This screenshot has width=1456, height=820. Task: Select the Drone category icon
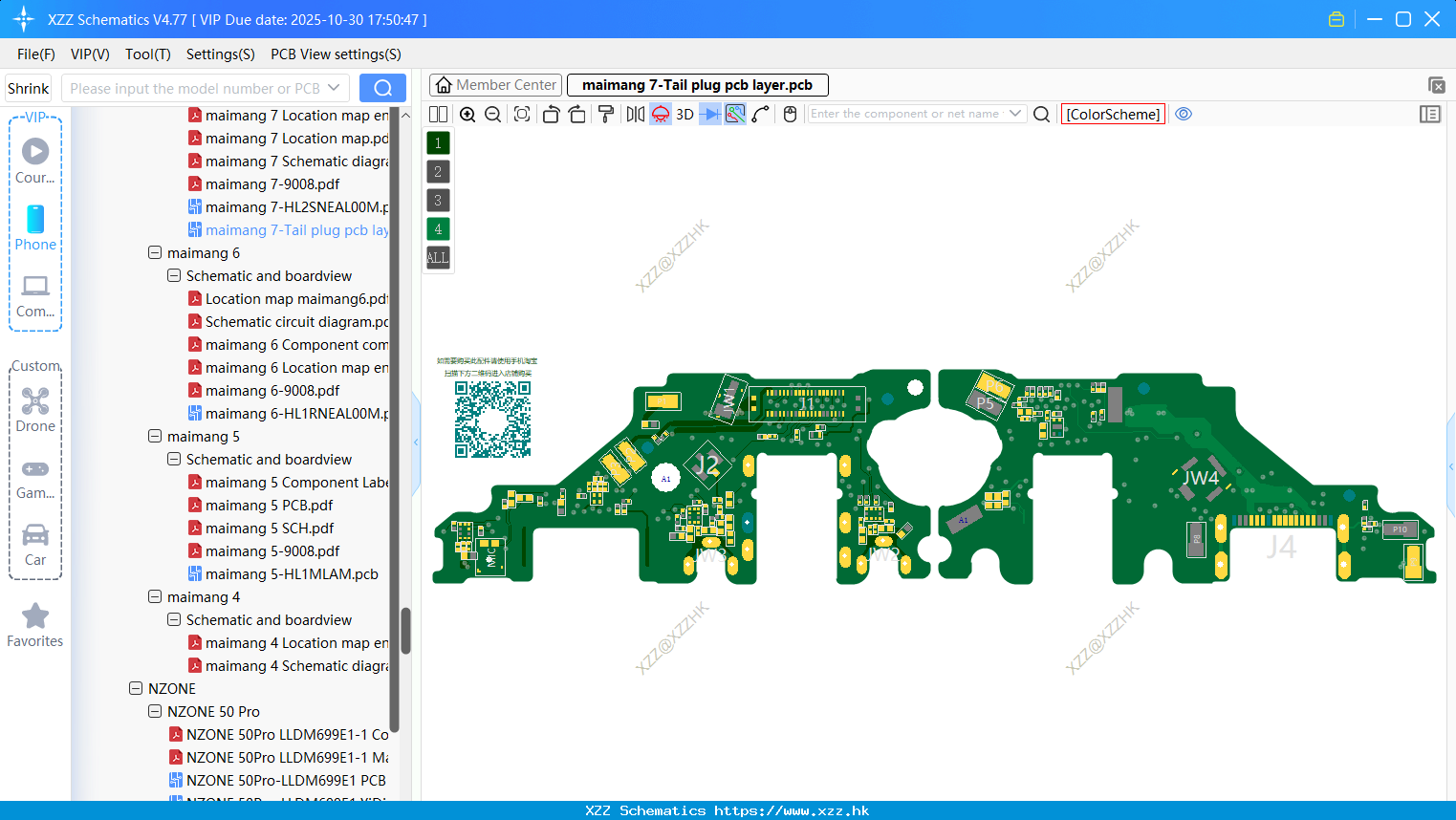(35, 410)
